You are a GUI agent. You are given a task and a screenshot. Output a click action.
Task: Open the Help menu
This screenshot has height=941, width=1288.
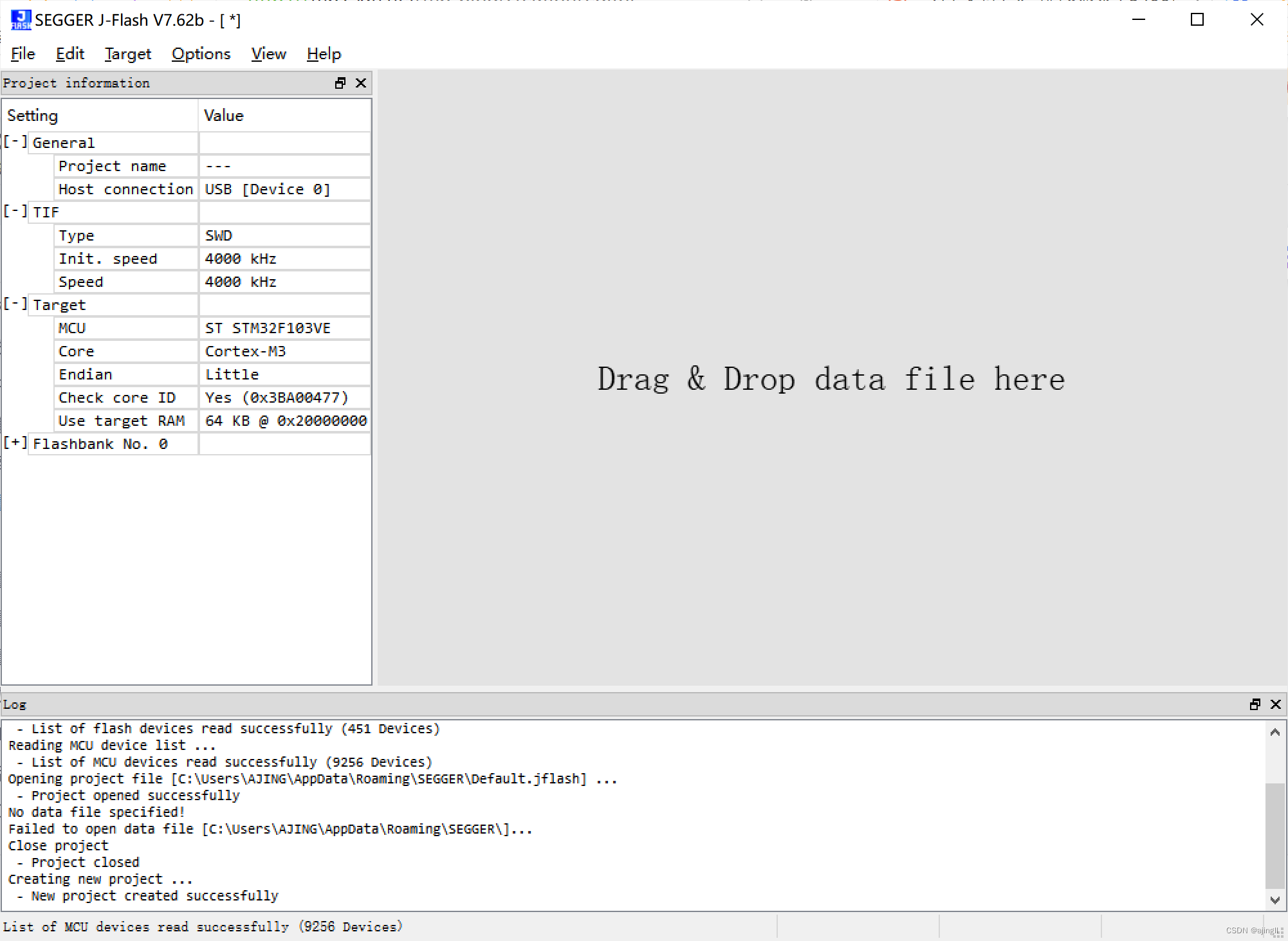click(x=324, y=54)
